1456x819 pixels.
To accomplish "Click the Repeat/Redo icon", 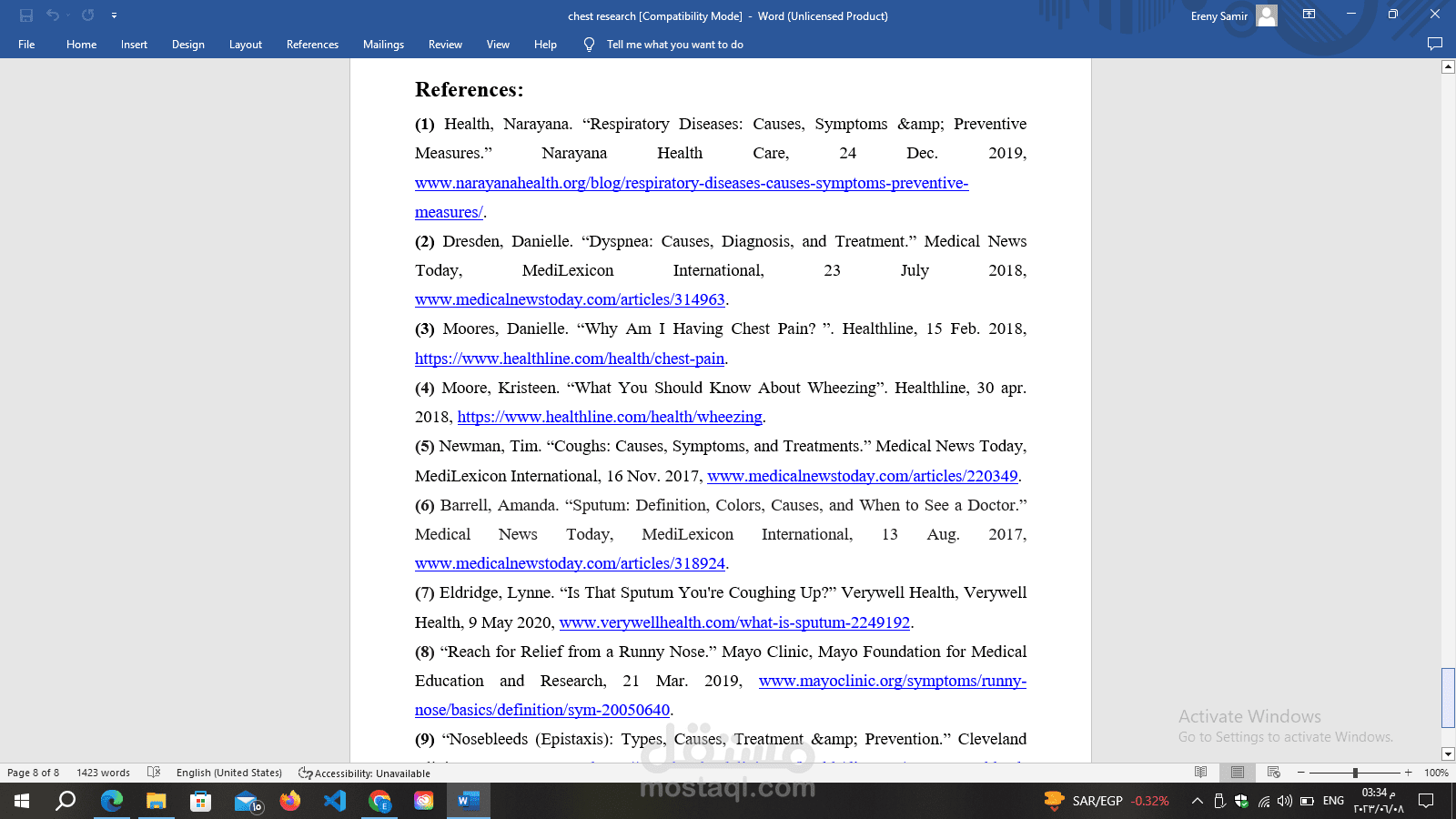I will pyautogui.click(x=88, y=15).
